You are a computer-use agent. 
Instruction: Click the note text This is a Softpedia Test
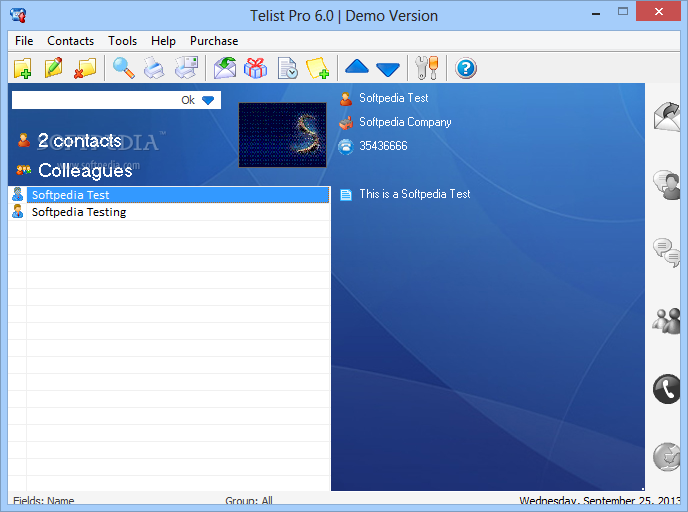click(x=415, y=194)
